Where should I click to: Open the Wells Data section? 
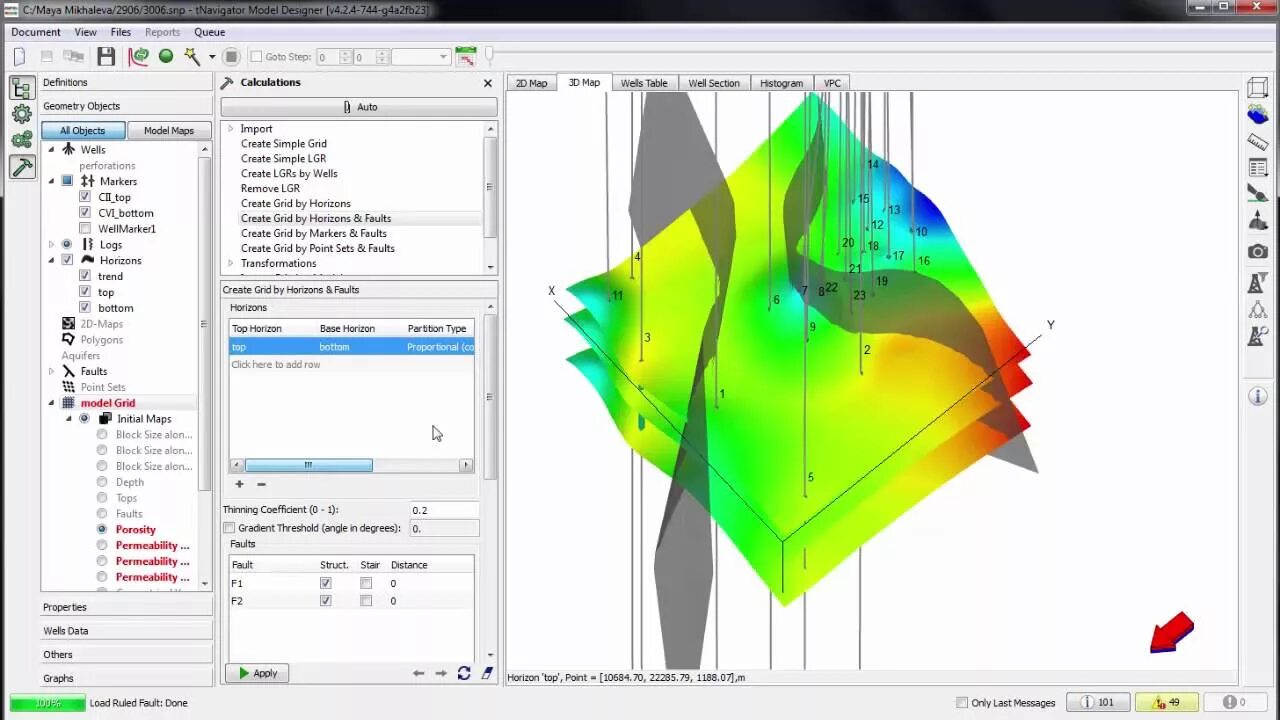point(126,631)
